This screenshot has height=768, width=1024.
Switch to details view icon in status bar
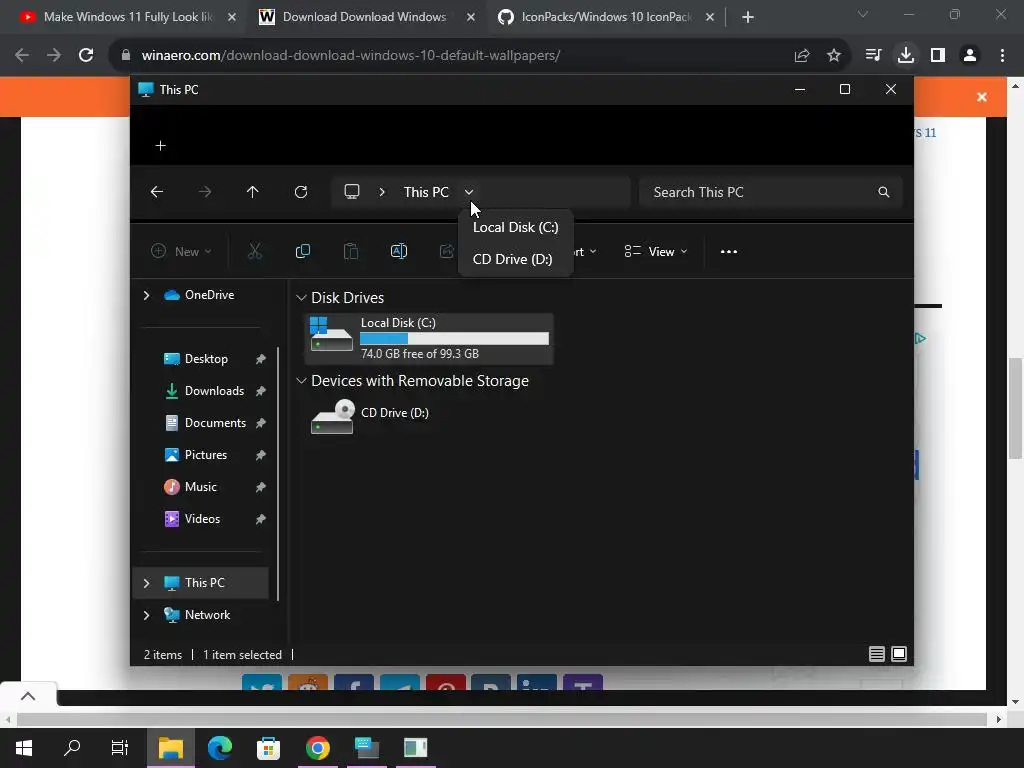876,654
